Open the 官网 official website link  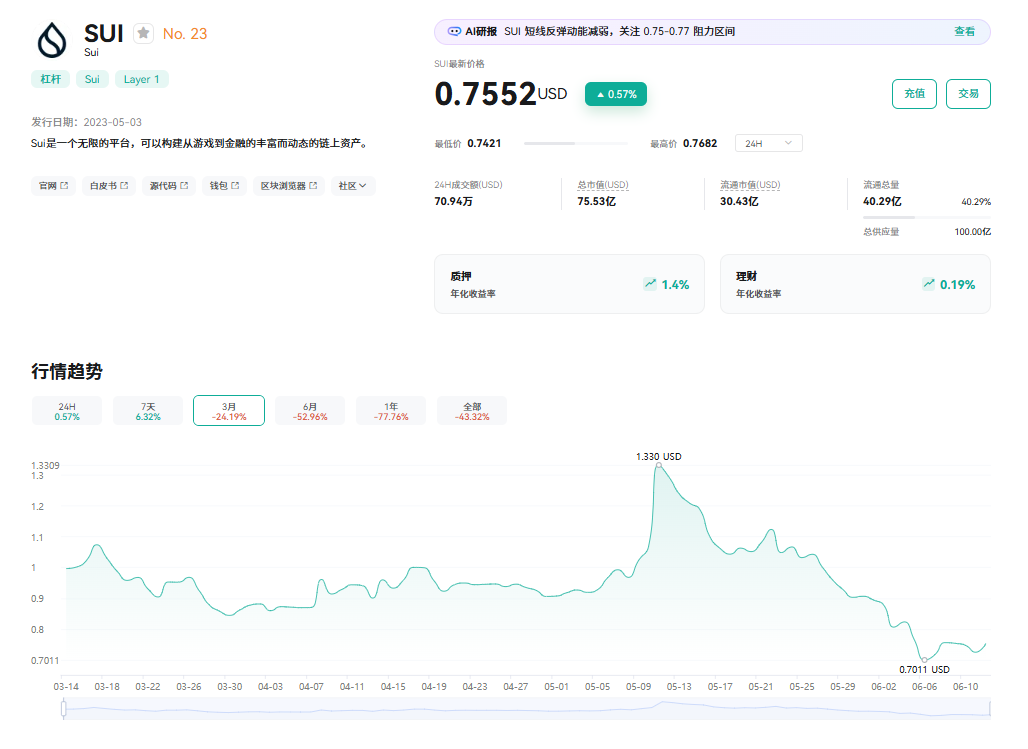point(53,186)
